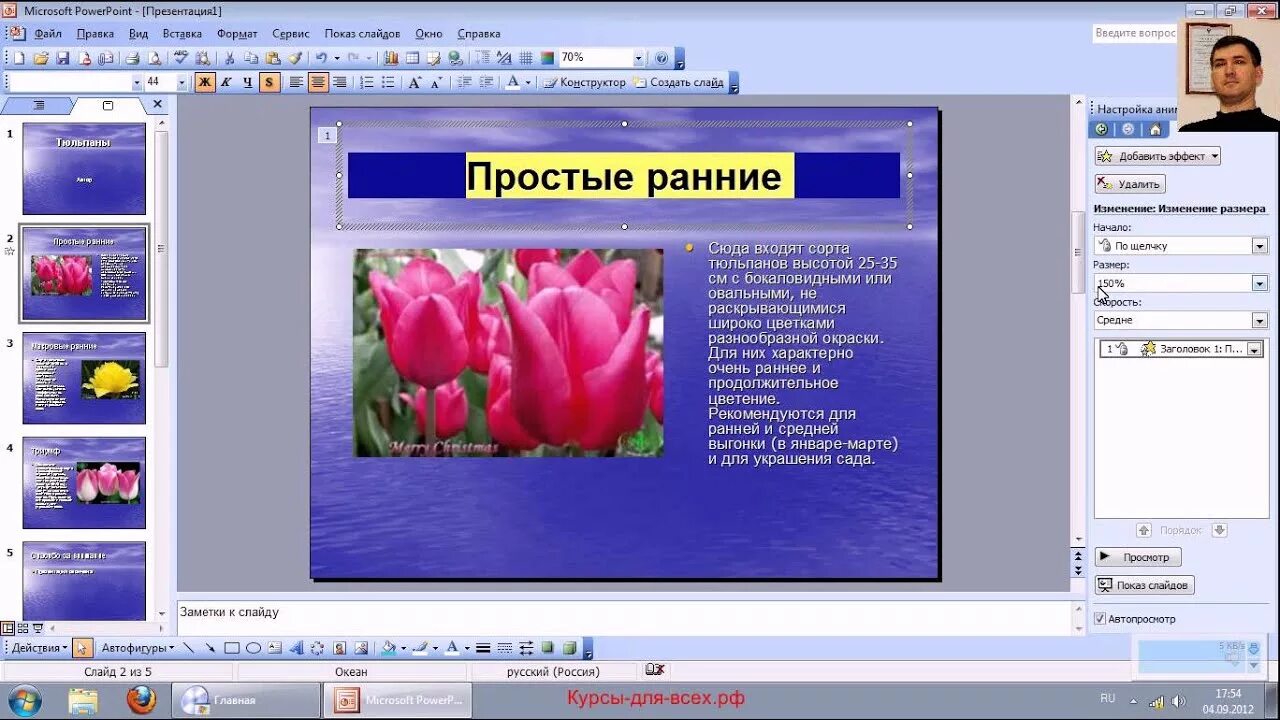Open the Файл menu
This screenshot has height=720, width=1280.
(48, 33)
